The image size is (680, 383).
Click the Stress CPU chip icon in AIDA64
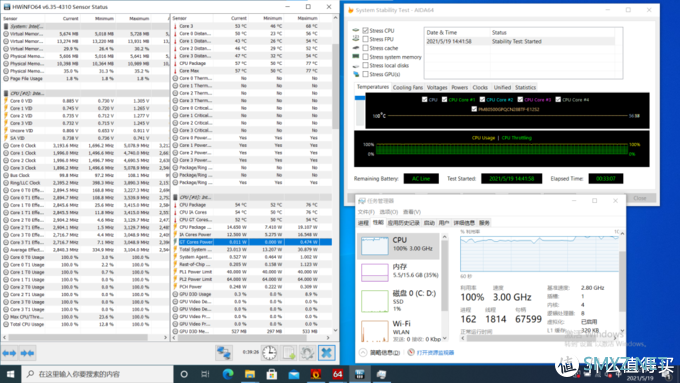tap(356, 30)
